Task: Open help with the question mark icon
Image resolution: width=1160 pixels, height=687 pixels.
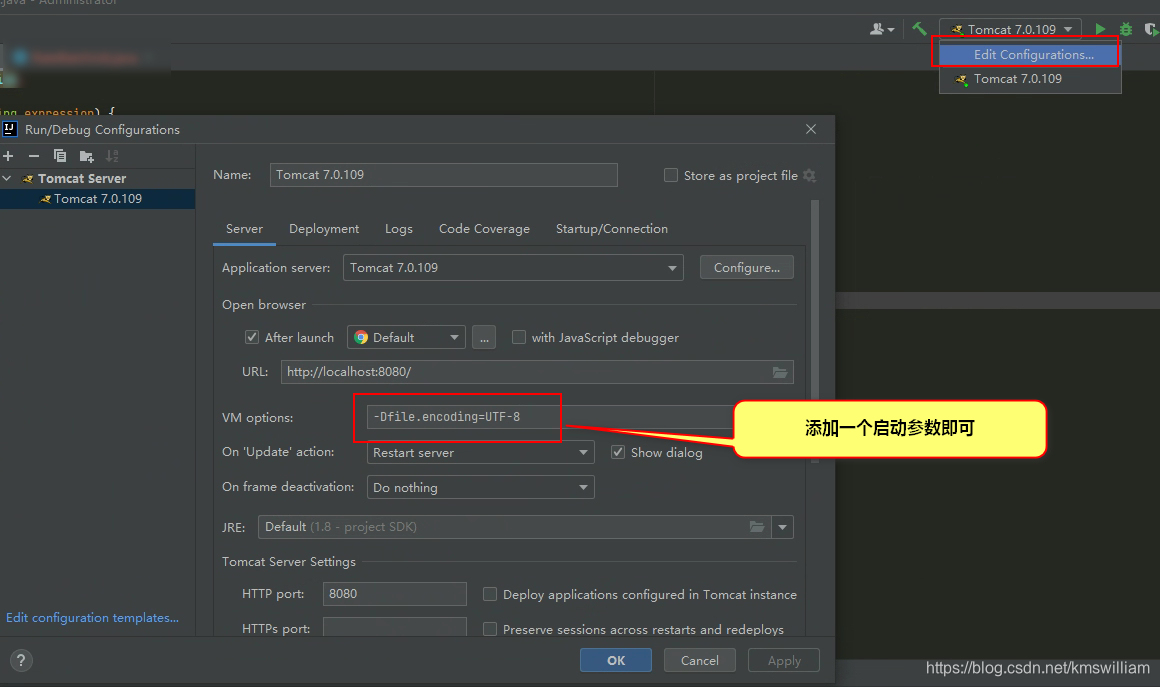Action: (x=21, y=660)
